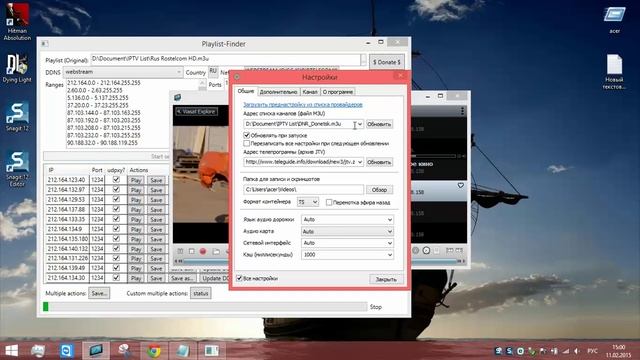Open the new text document desktop icon
Screen dimensions: 640x360
pyautogui.click(x=614, y=72)
